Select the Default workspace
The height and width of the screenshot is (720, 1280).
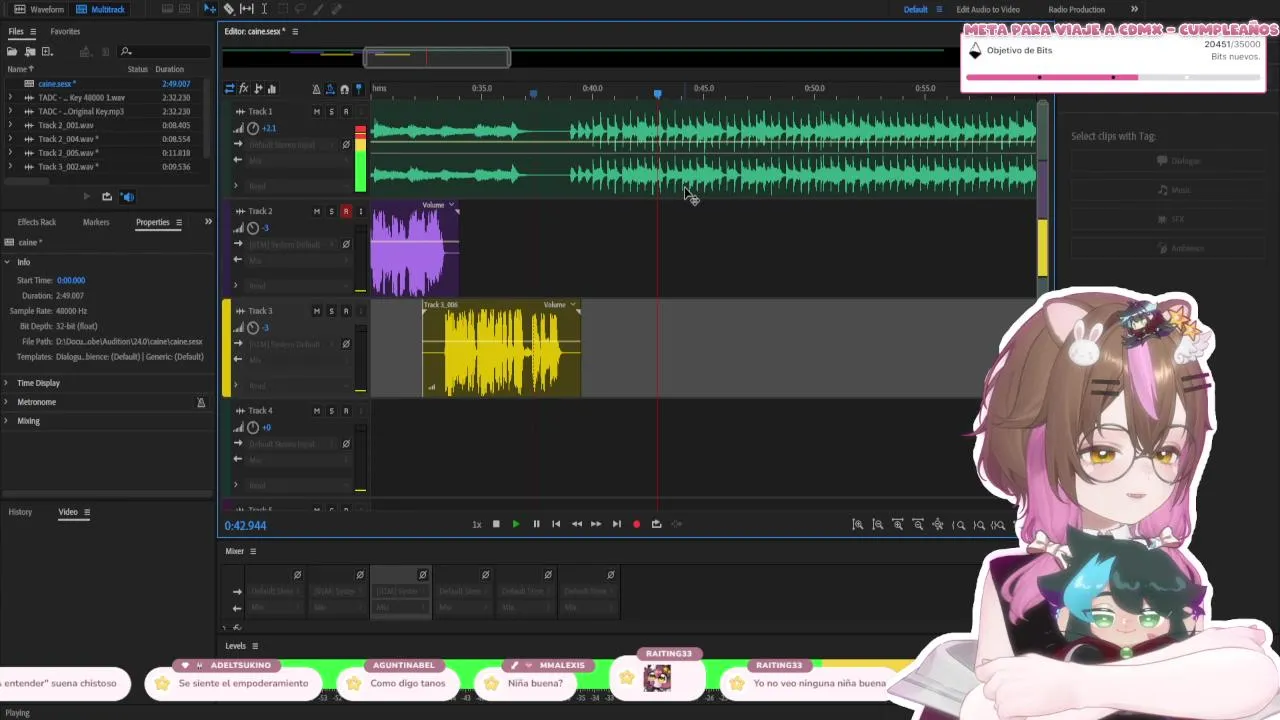click(916, 9)
